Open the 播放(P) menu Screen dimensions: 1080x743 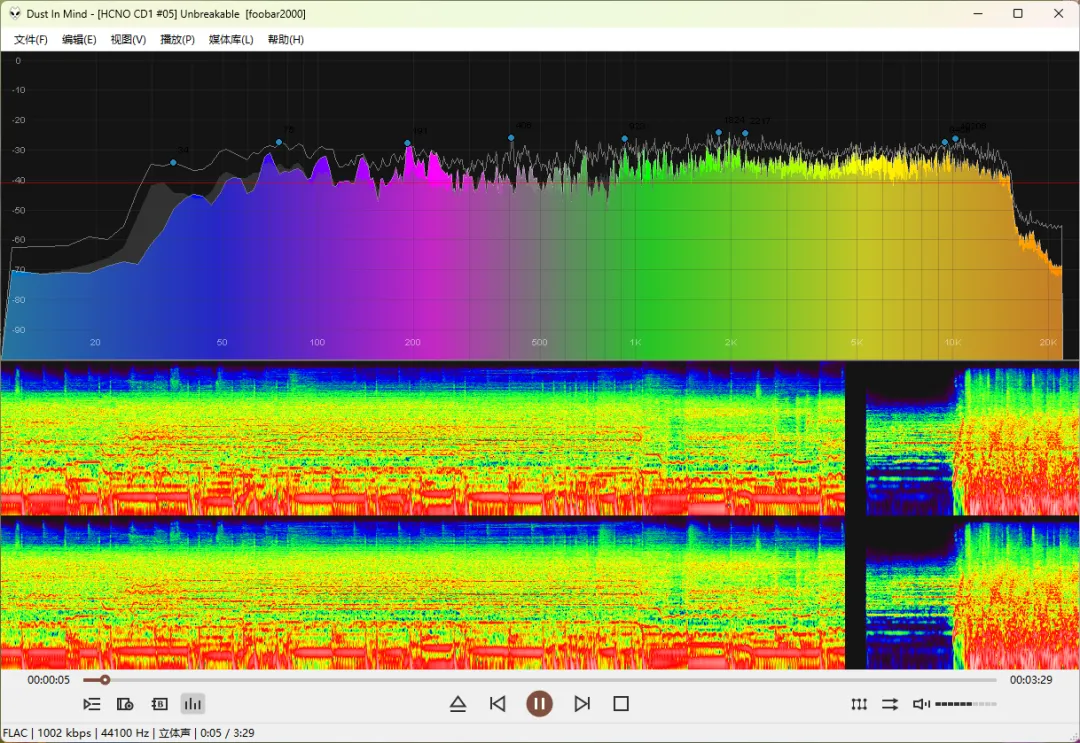point(176,39)
